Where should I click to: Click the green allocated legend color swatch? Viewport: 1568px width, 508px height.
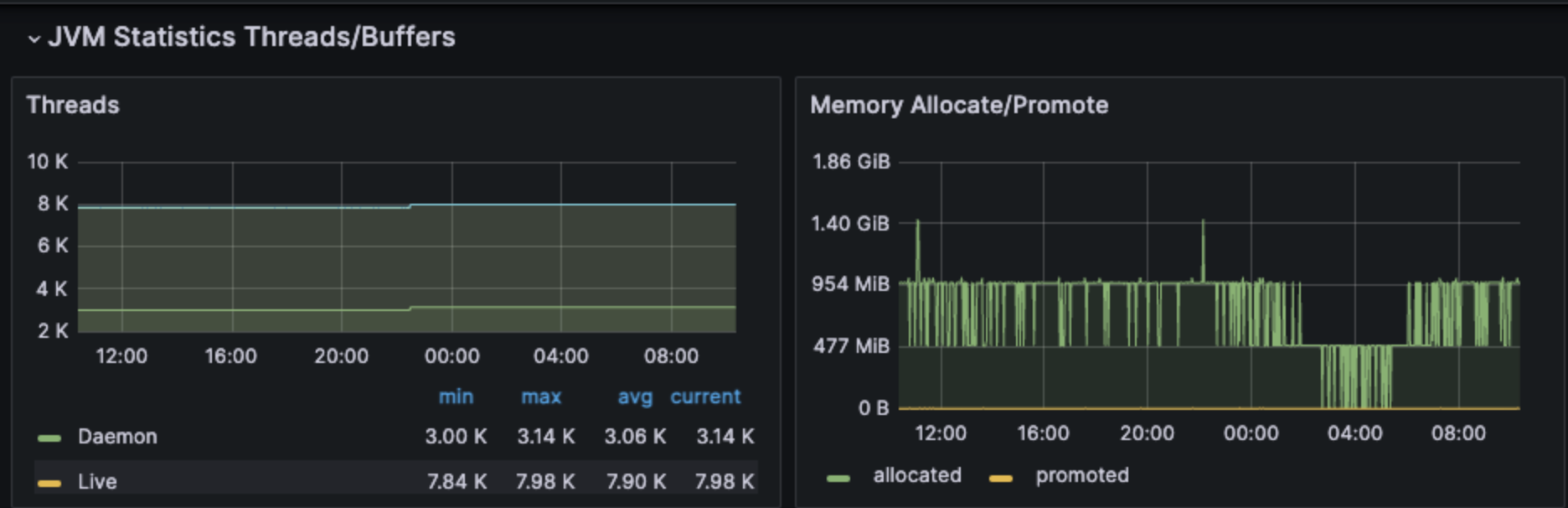point(838,478)
